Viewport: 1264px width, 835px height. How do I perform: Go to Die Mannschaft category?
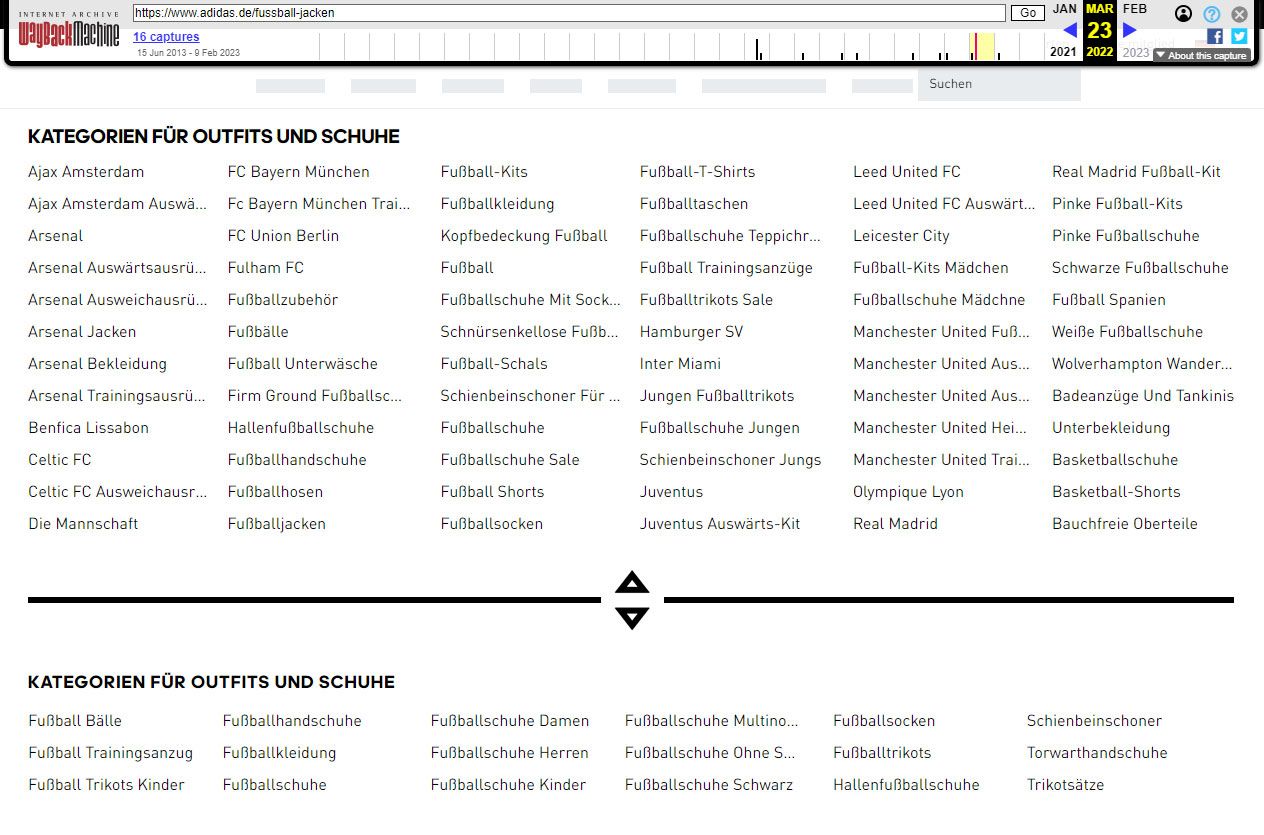pos(83,524)
